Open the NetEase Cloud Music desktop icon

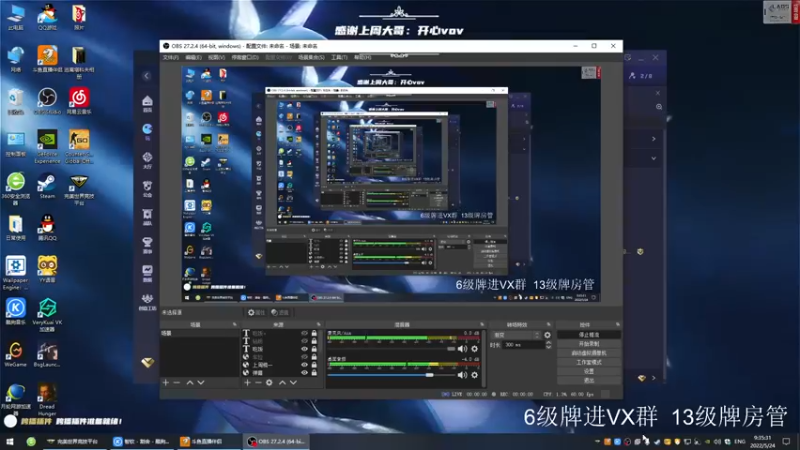click(x=79, y=100)
